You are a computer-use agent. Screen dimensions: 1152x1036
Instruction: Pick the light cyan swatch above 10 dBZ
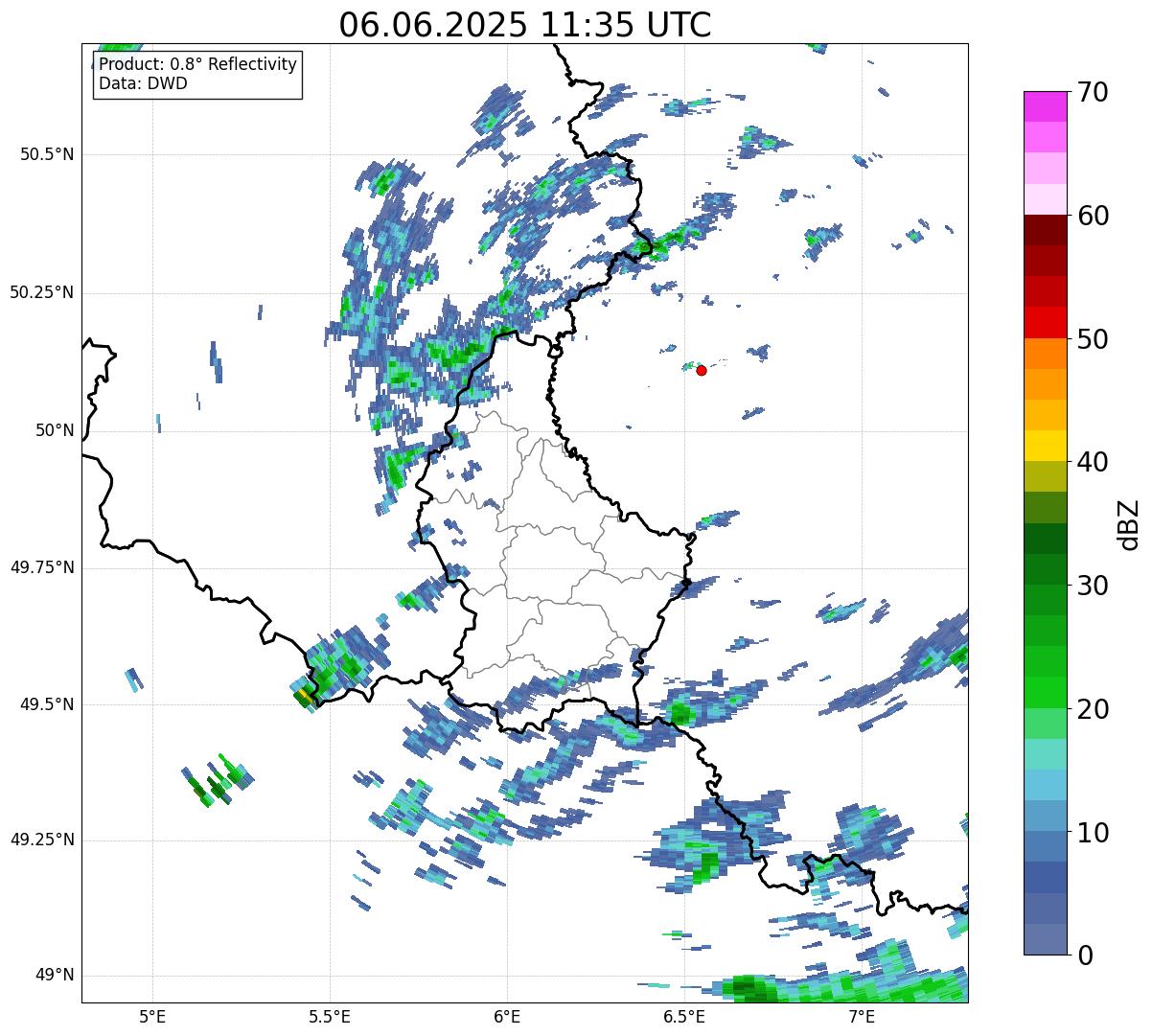[1045, 785]
